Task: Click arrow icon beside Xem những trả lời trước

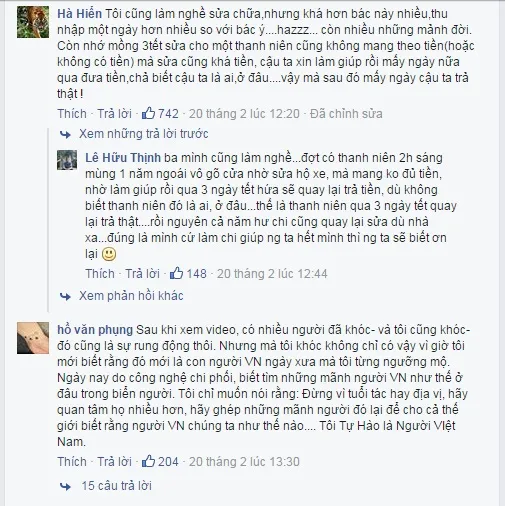Action: tap(65, 134)
